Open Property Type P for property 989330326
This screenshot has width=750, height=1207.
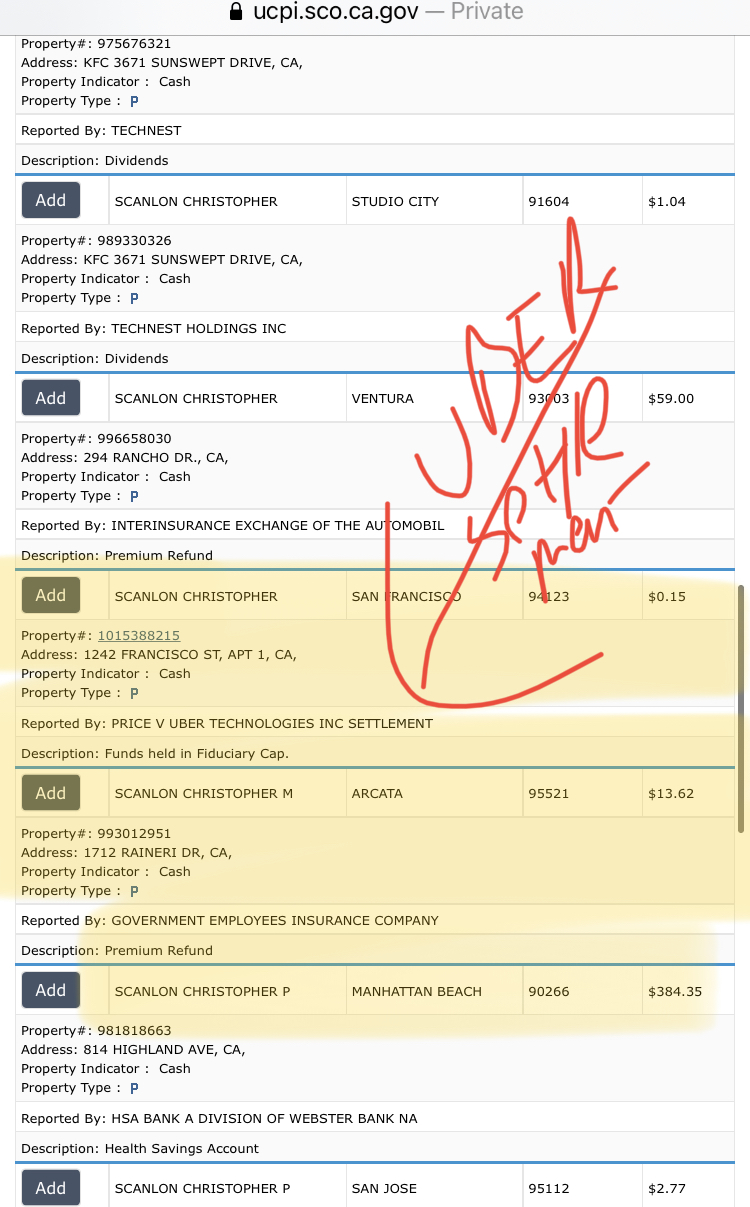pyautogui.click(x=134, y=298)
